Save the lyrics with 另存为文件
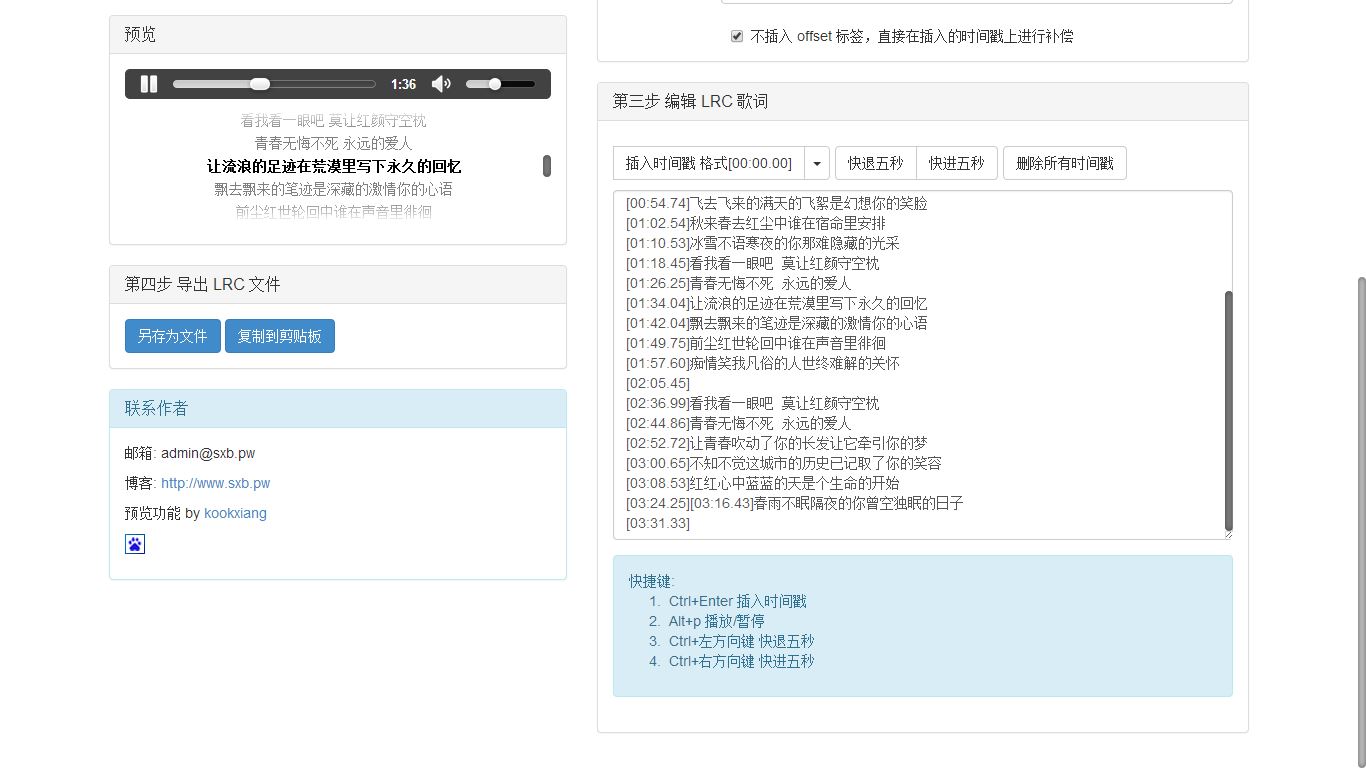The image size is (1366, 768). pos(172,336)
